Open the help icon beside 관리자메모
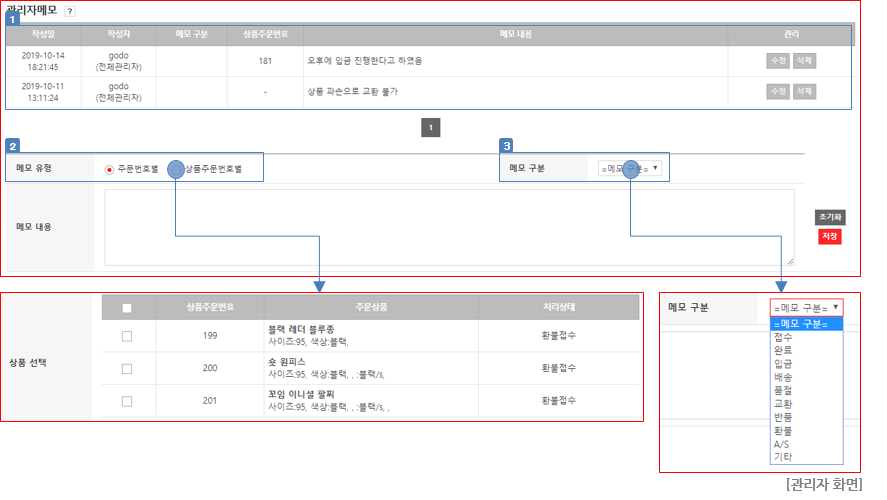 70,11
